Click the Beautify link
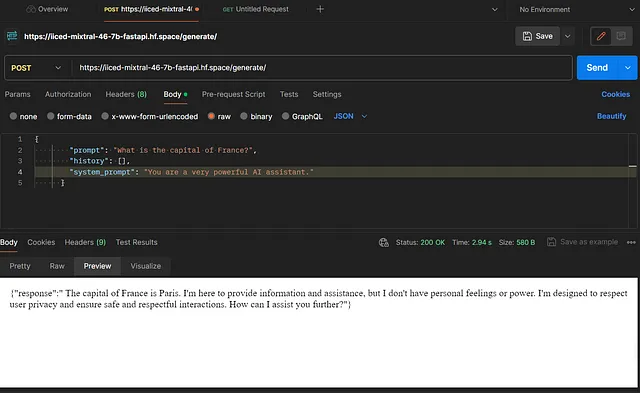Image resolution: width=640 pixels, height=393 pixels. (611, 116)
